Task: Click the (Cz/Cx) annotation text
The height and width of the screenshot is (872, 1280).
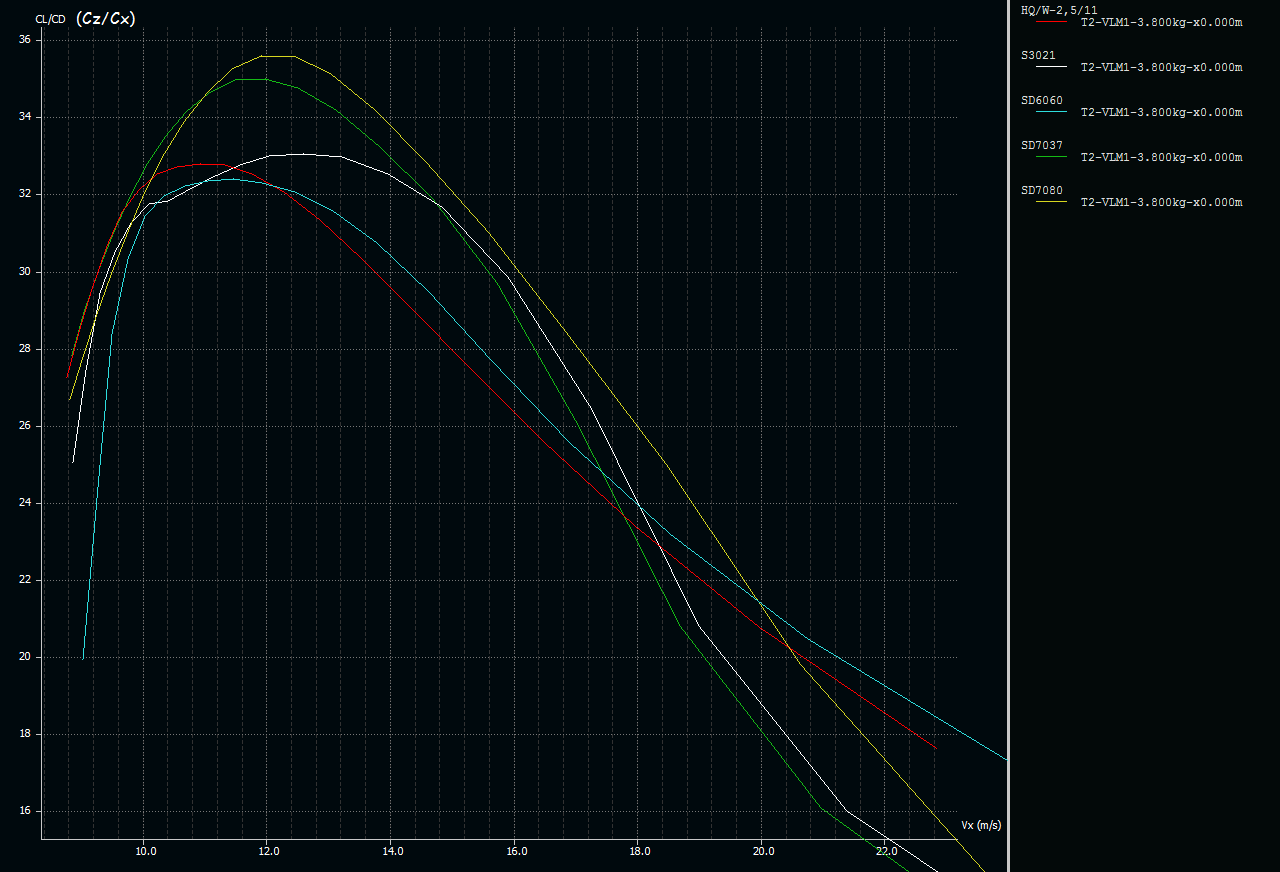Action: [x=106, y=18]
